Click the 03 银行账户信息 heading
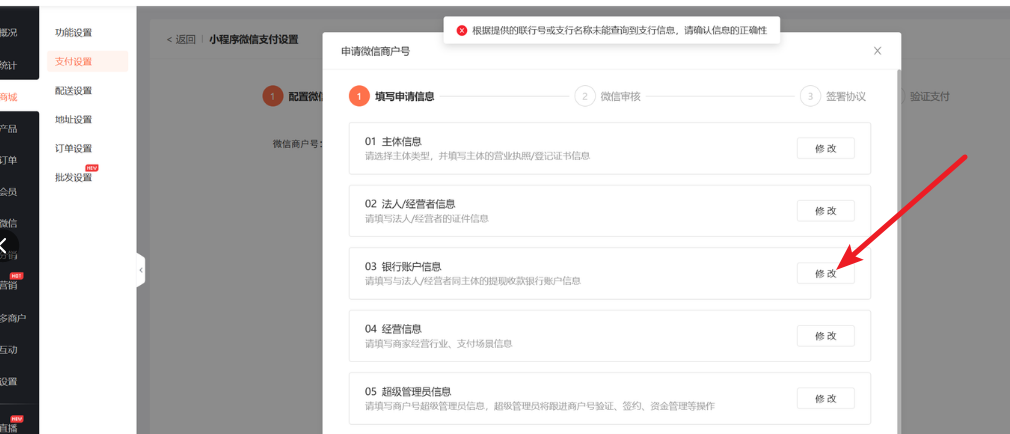Image resolution: width=1010 pixels, height=434 pixels. tap(403, 266)
